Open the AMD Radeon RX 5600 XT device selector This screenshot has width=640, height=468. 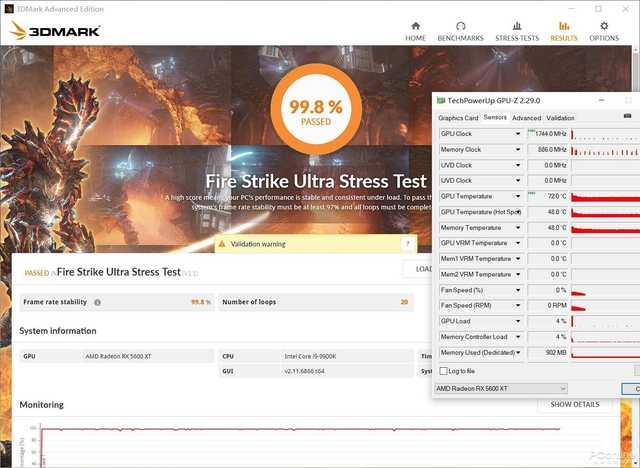tap(501, 388)
